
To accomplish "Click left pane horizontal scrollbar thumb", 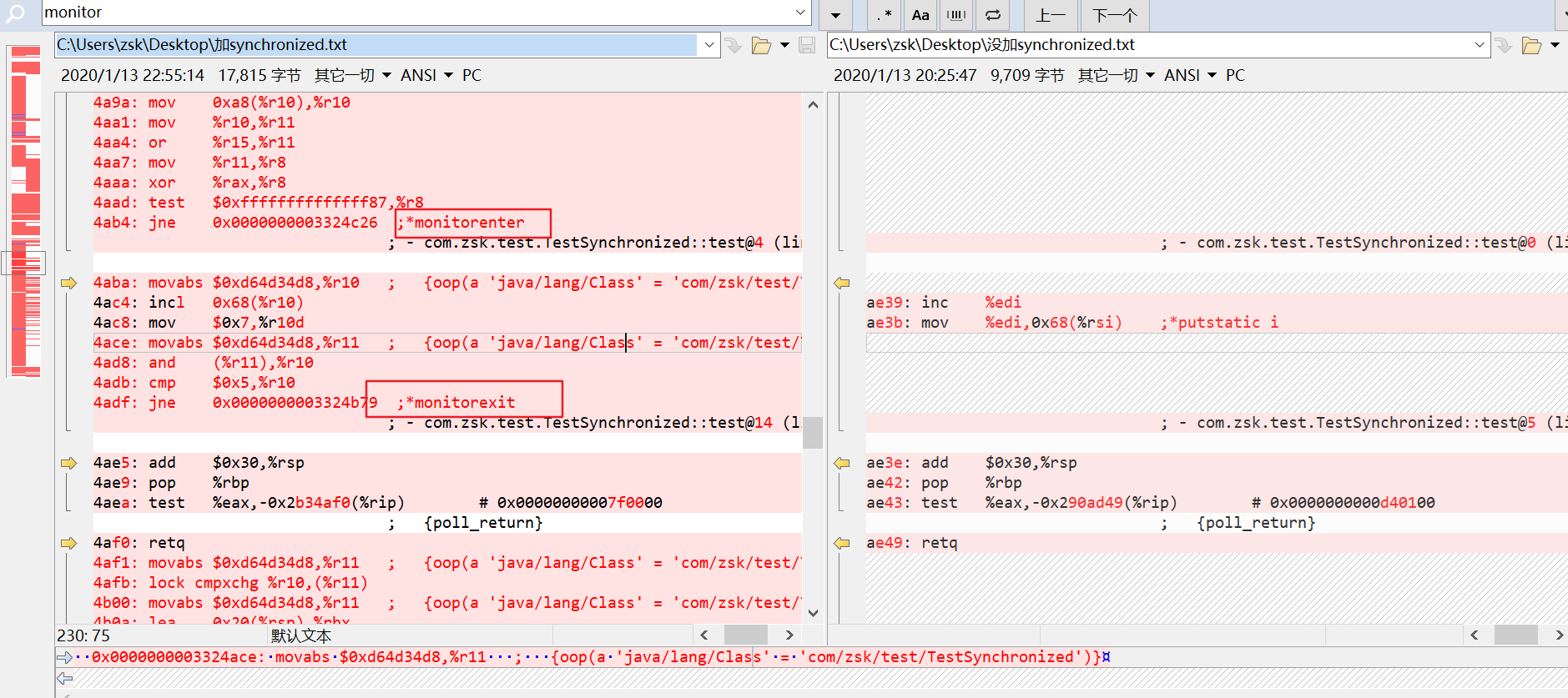I will click(x=745, y=635).
